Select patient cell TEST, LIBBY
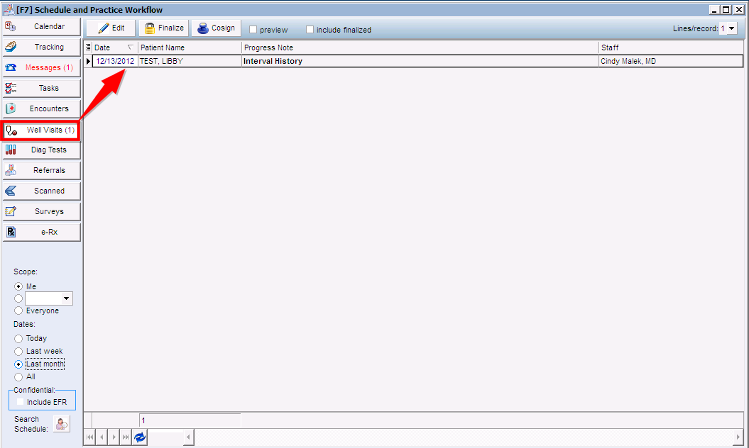Screen dimensions: 749x448 point(190,61)
